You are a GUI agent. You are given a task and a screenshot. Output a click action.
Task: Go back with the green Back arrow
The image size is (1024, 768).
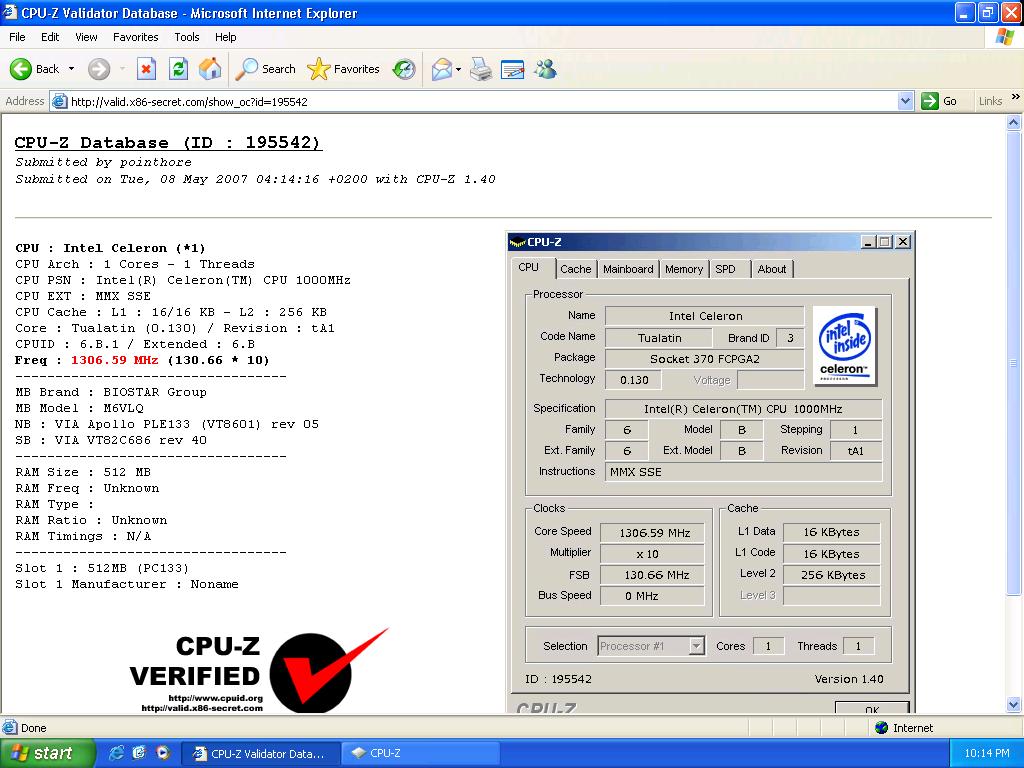pyautogui.click(x=34, y=69)
